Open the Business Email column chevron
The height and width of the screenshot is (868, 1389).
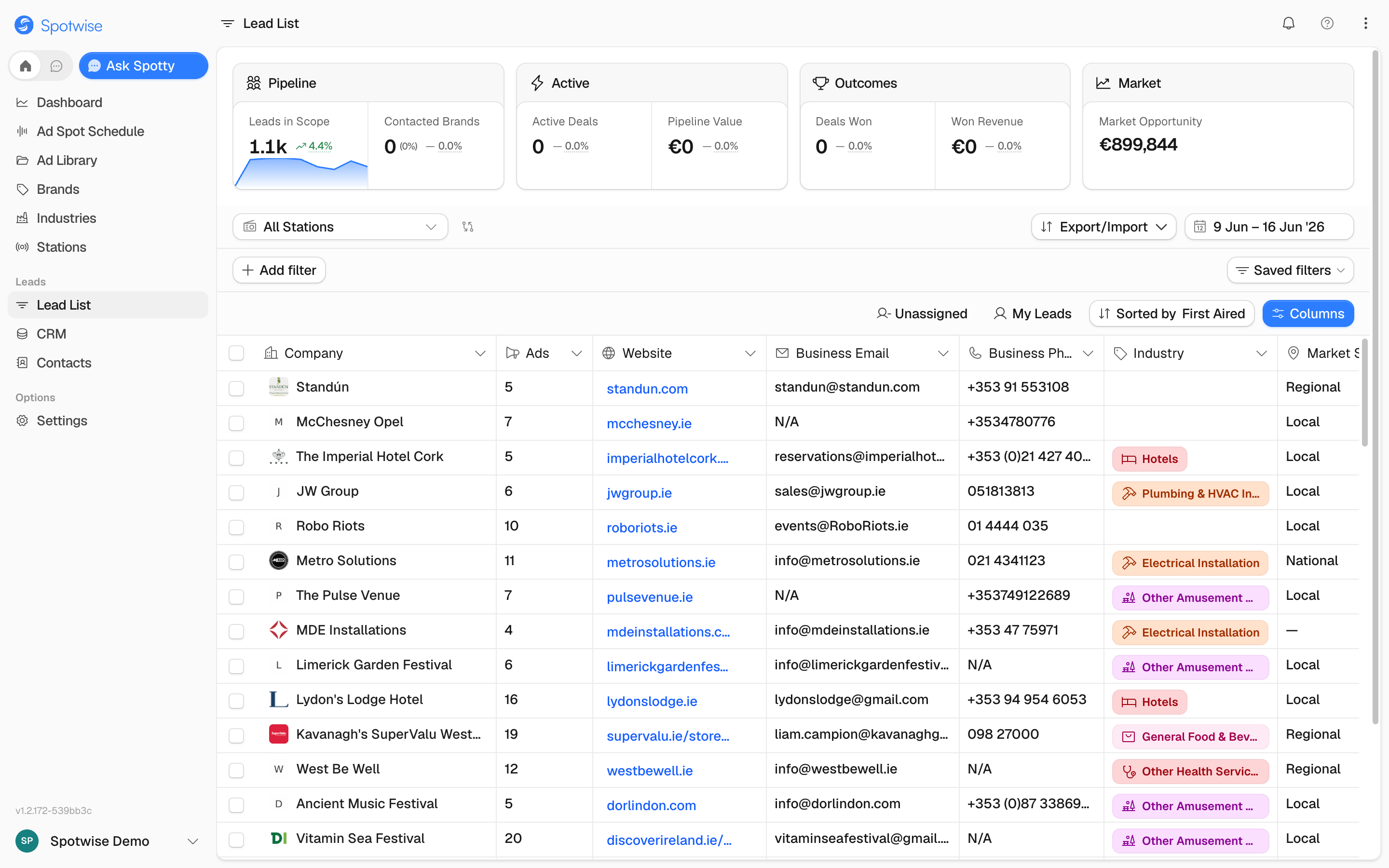(943, 353)
